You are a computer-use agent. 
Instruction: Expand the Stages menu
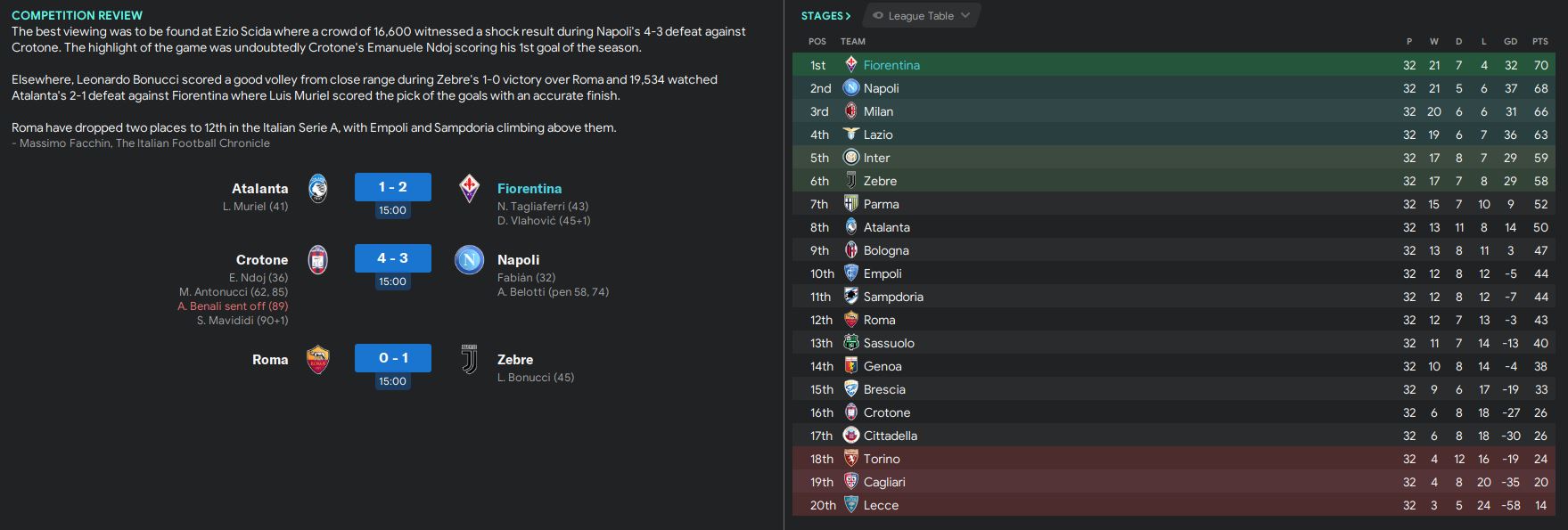pos(825,16)
